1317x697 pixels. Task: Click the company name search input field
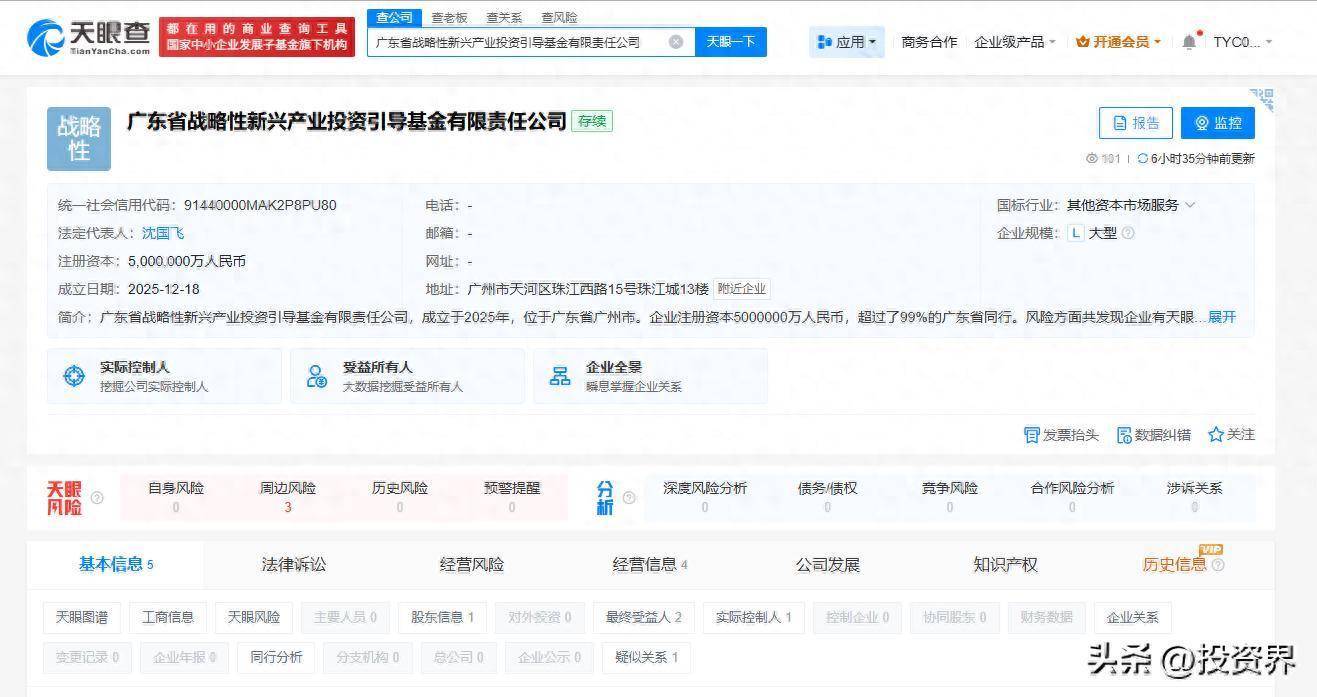tap(515, 42)
